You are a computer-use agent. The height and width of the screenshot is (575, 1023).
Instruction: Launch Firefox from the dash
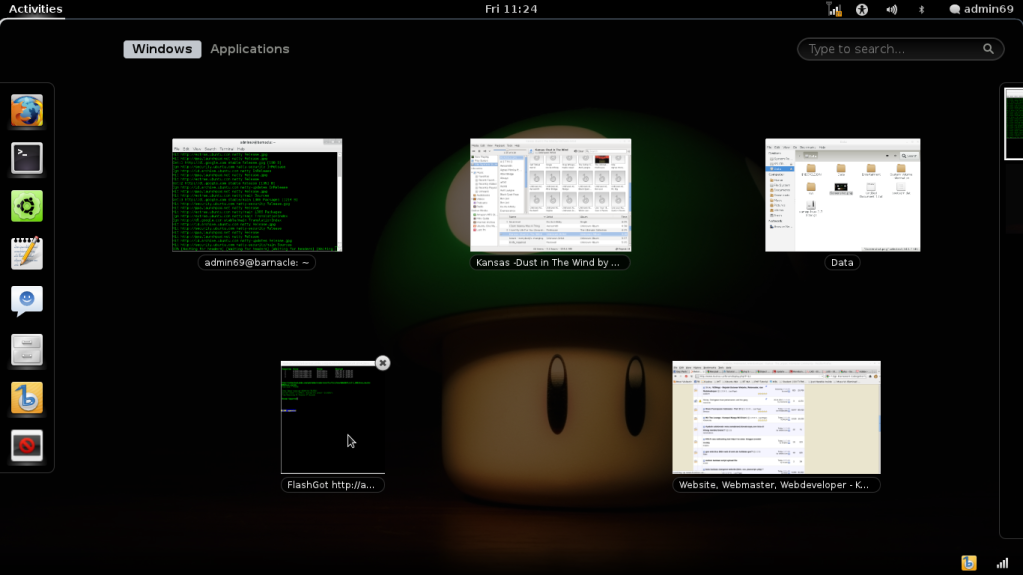click(27, 110)
